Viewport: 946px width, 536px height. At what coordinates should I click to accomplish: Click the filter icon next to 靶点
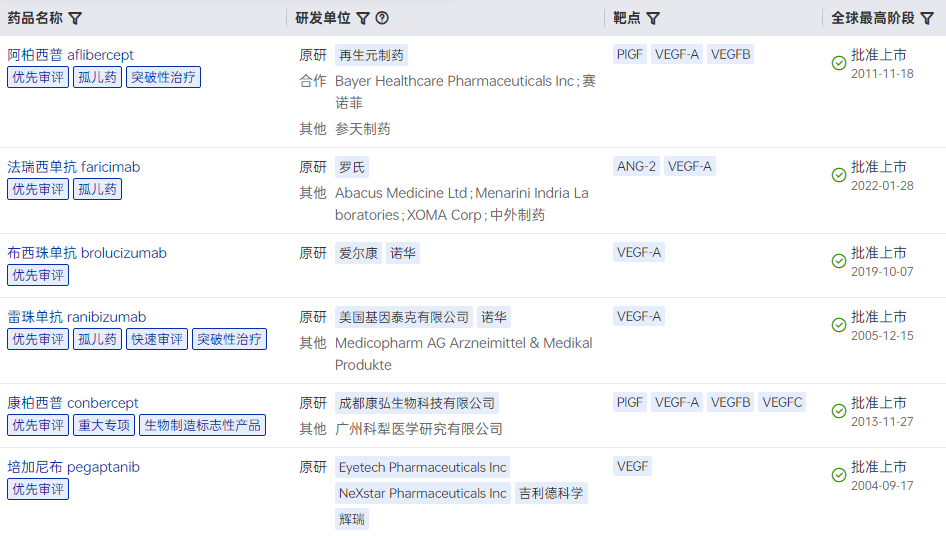pos(653,18)
